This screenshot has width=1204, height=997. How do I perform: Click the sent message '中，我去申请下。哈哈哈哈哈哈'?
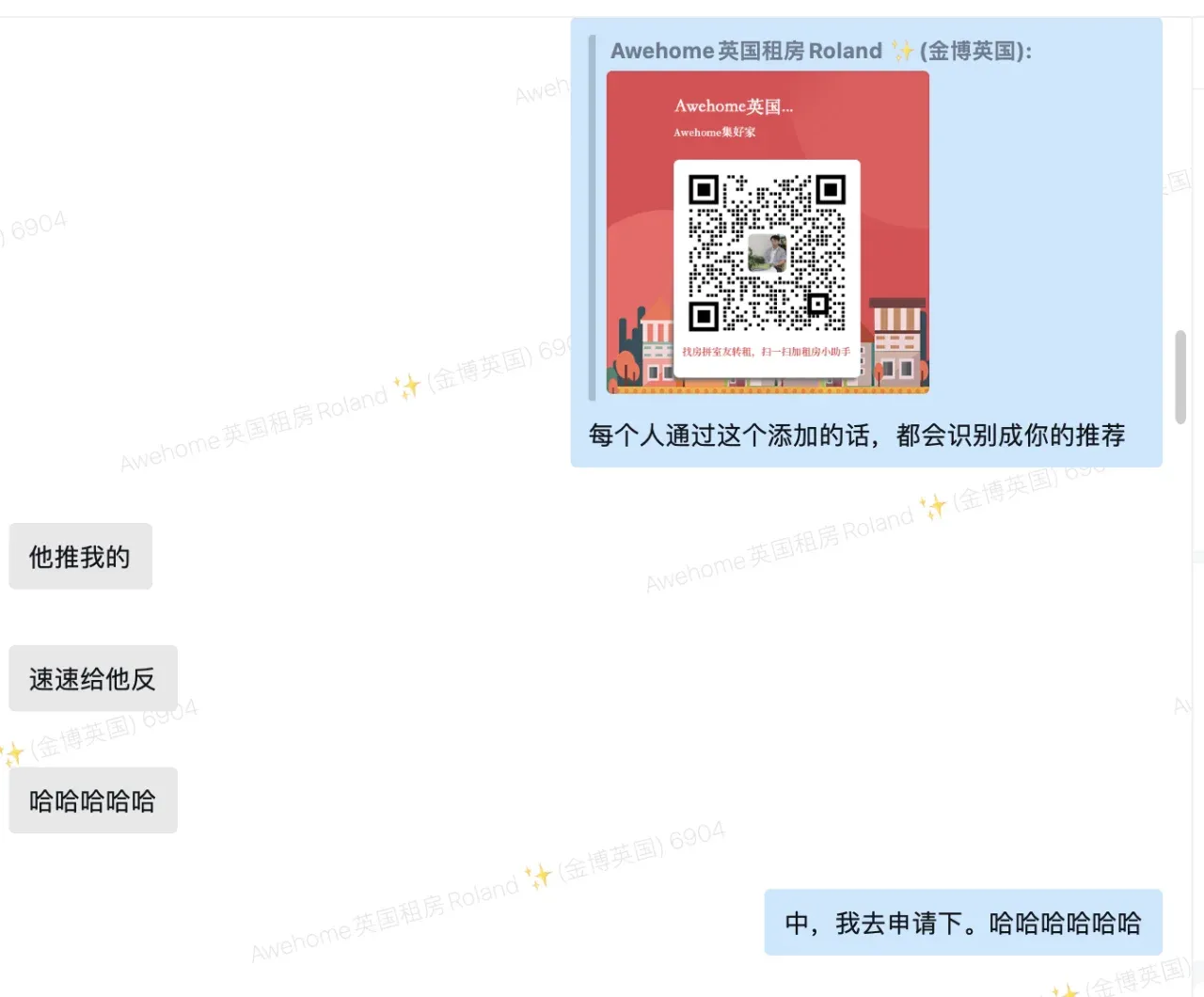point(963,923)
